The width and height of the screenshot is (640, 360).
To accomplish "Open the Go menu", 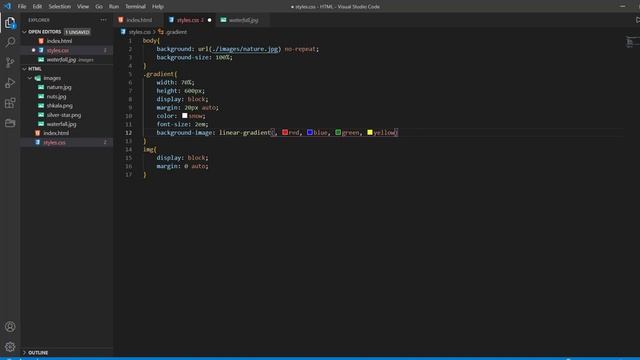I will pyautogui.click(x=99, y=7).
